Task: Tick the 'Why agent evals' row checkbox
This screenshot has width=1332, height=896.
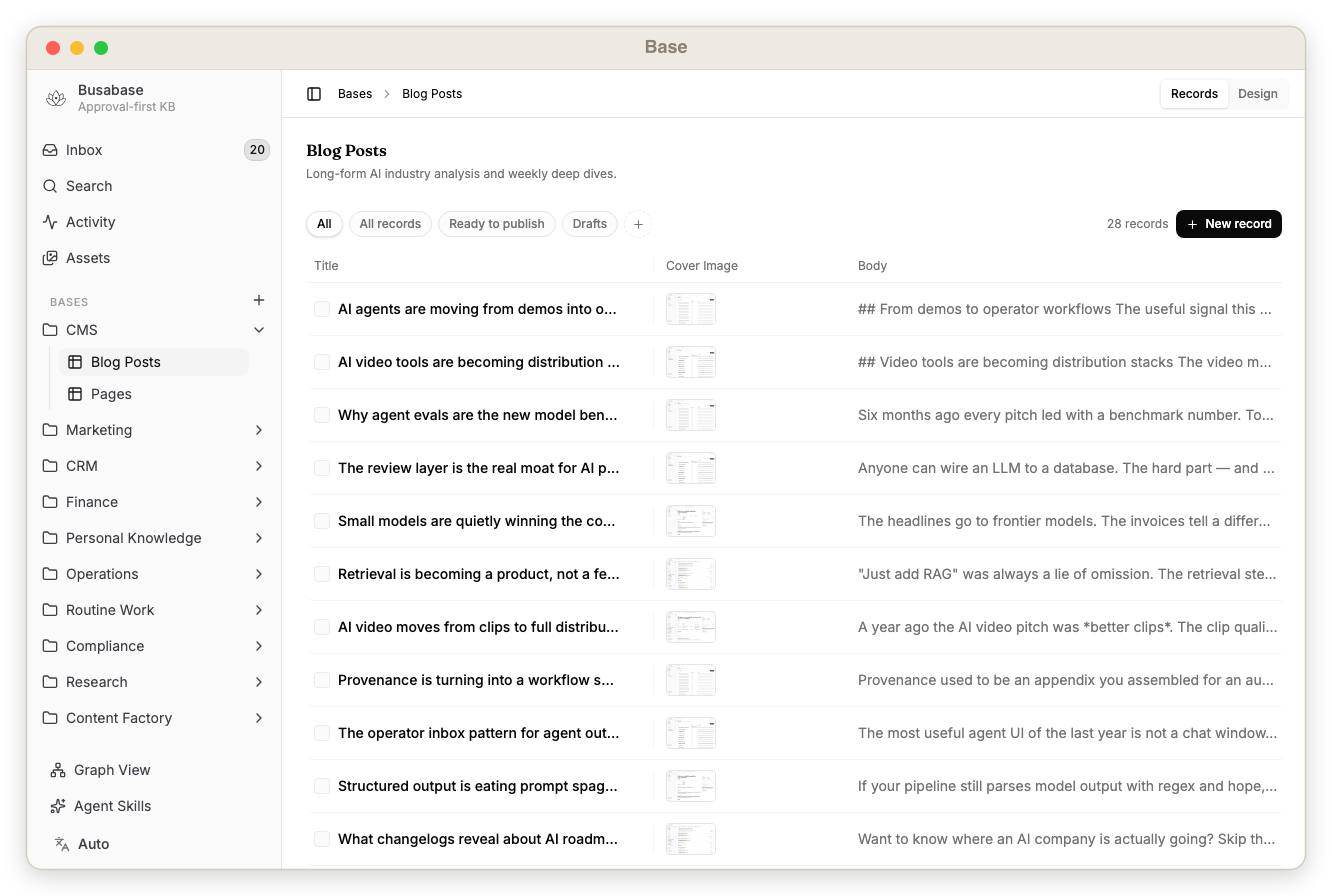Action: pyautogui.click(x=322, y=415)
